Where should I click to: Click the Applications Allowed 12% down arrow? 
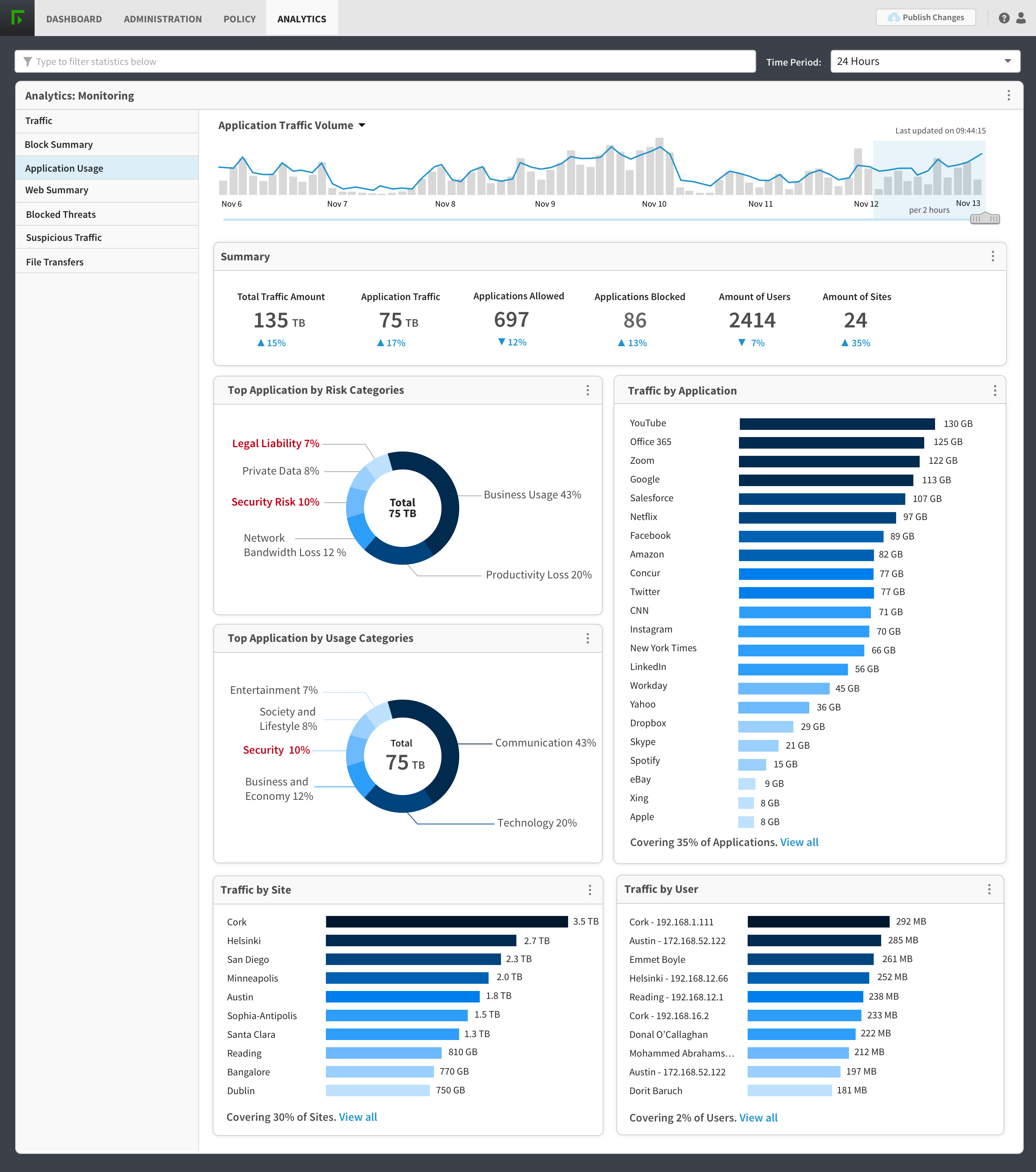tap(501, 342)
